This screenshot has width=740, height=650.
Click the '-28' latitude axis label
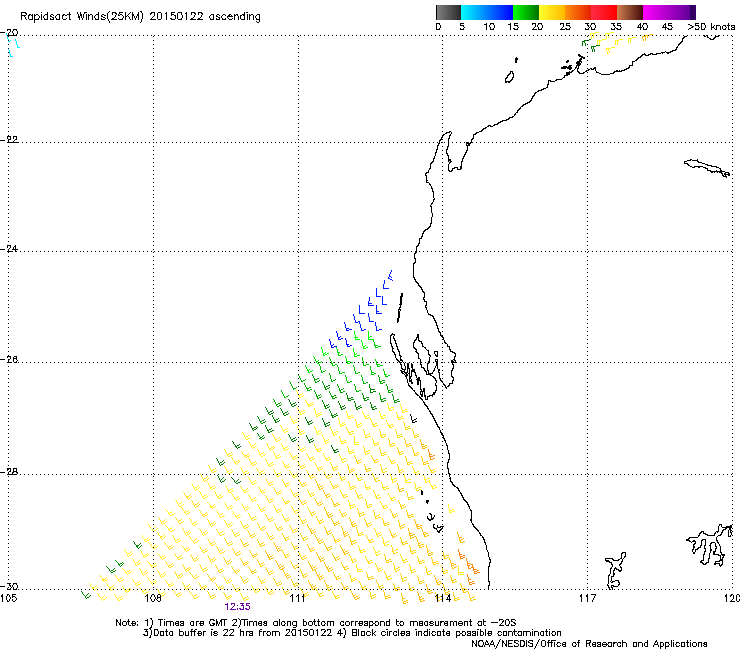tap(10, 472)
